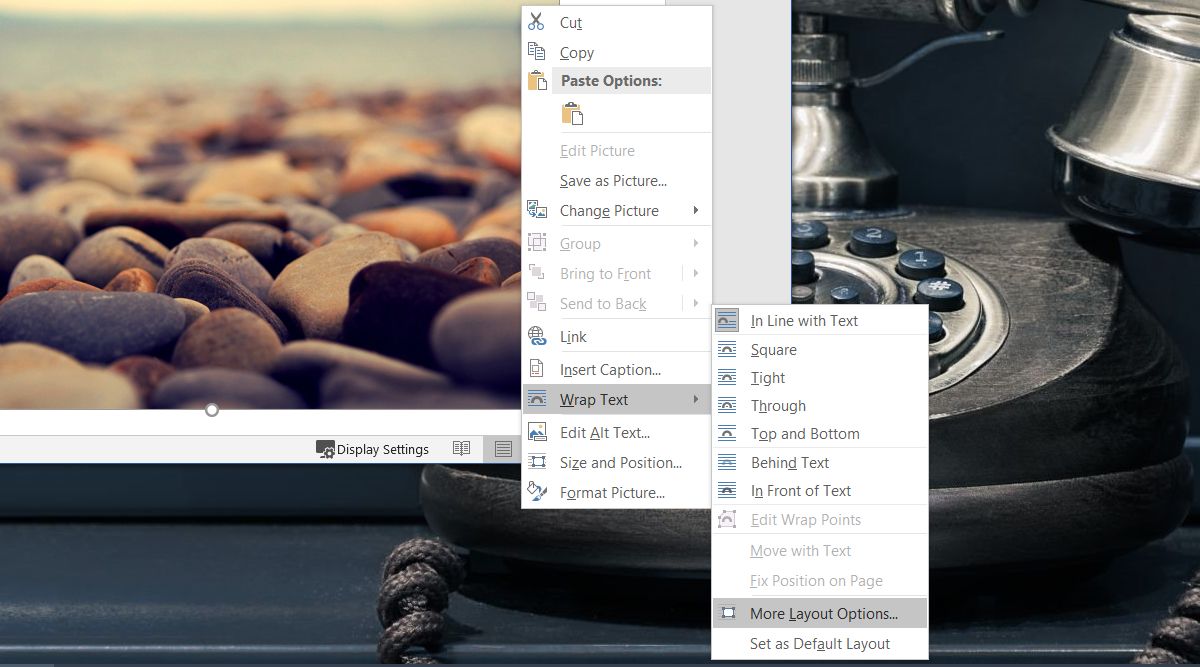Image resolution: width=1200 pixels, height=667 pixels.
Task: Click the Format Picture paint bucket icon
Action: point(536,492)
